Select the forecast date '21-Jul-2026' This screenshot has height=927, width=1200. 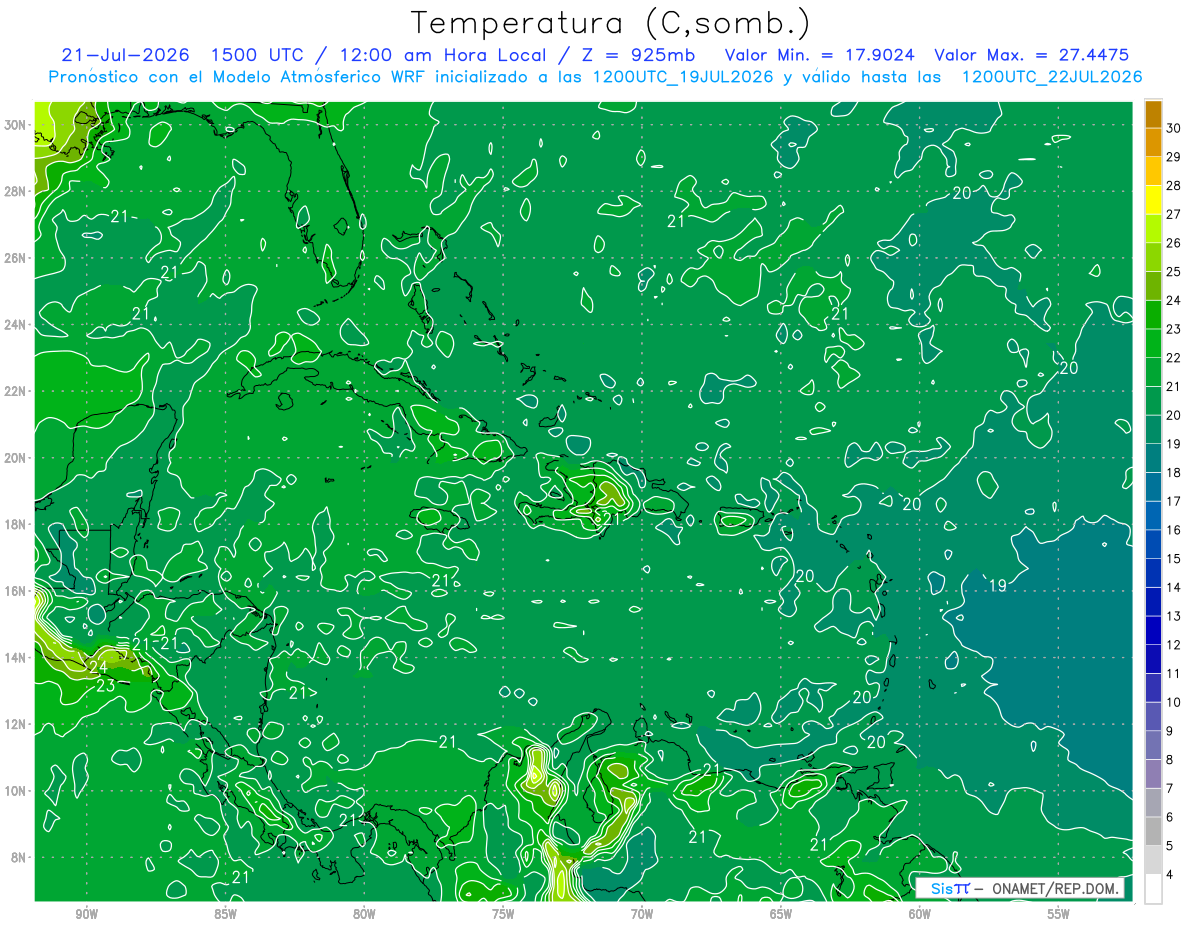125,55
